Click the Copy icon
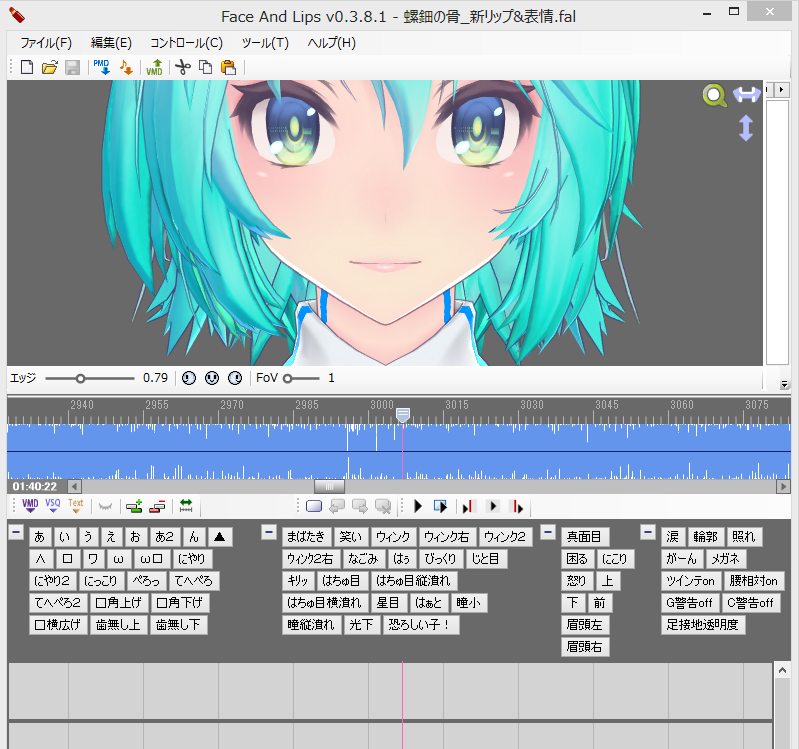Viewport: 799px width, 749px height. [x=205, y=67]
